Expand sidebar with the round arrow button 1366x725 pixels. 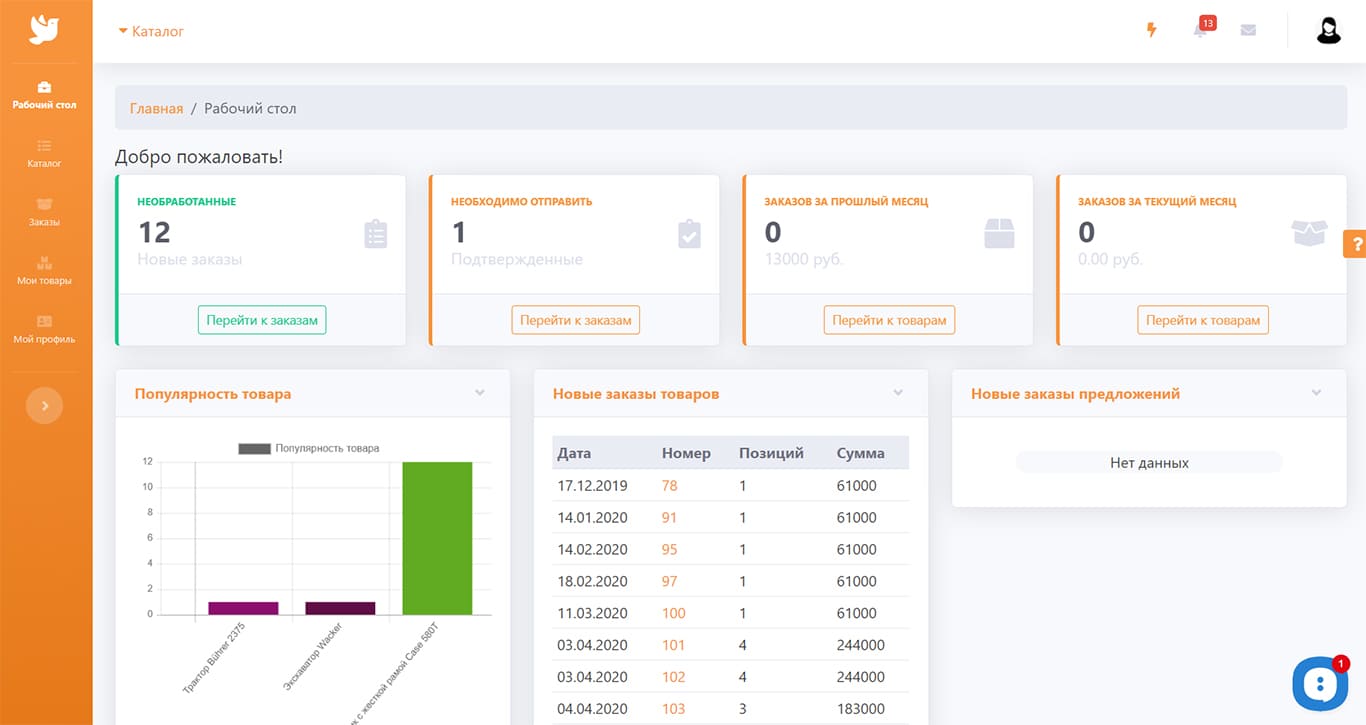pyautogui.click(x=44, y=406)
